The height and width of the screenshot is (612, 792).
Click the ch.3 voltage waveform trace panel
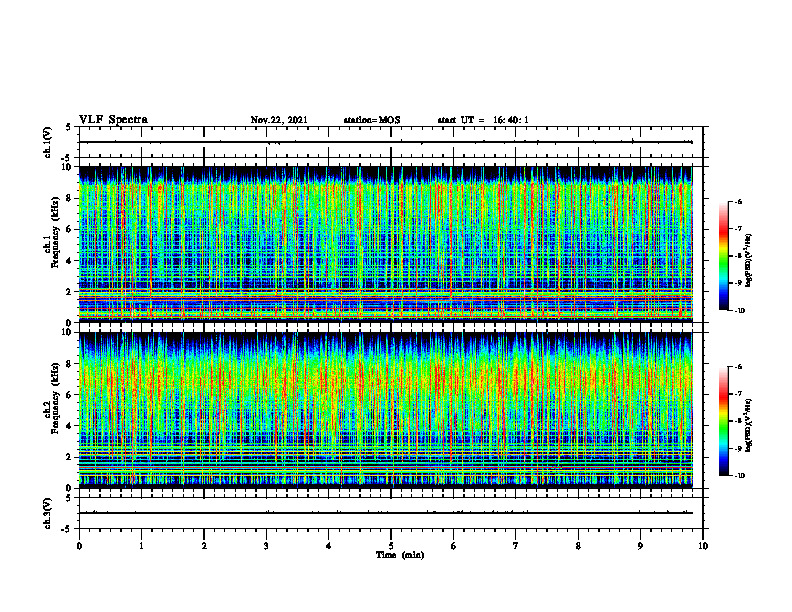click(x=391, y=513)
